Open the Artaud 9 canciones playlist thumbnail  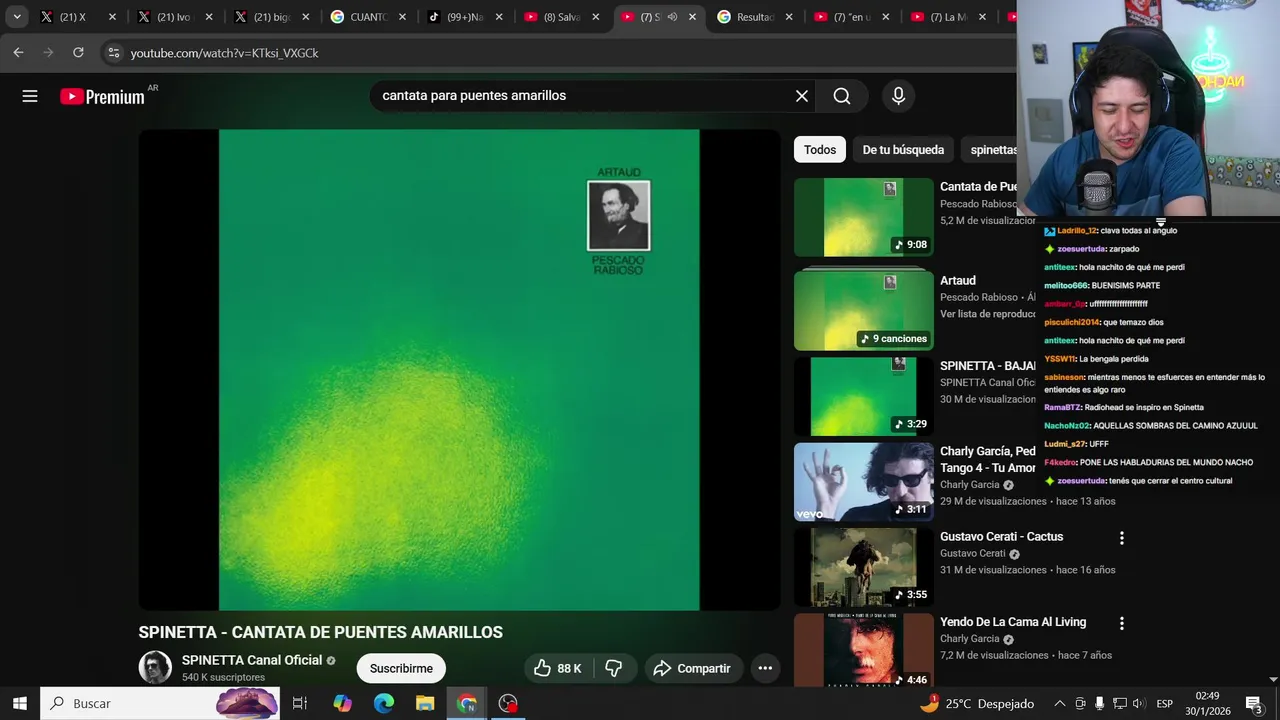tap(864, 311)
